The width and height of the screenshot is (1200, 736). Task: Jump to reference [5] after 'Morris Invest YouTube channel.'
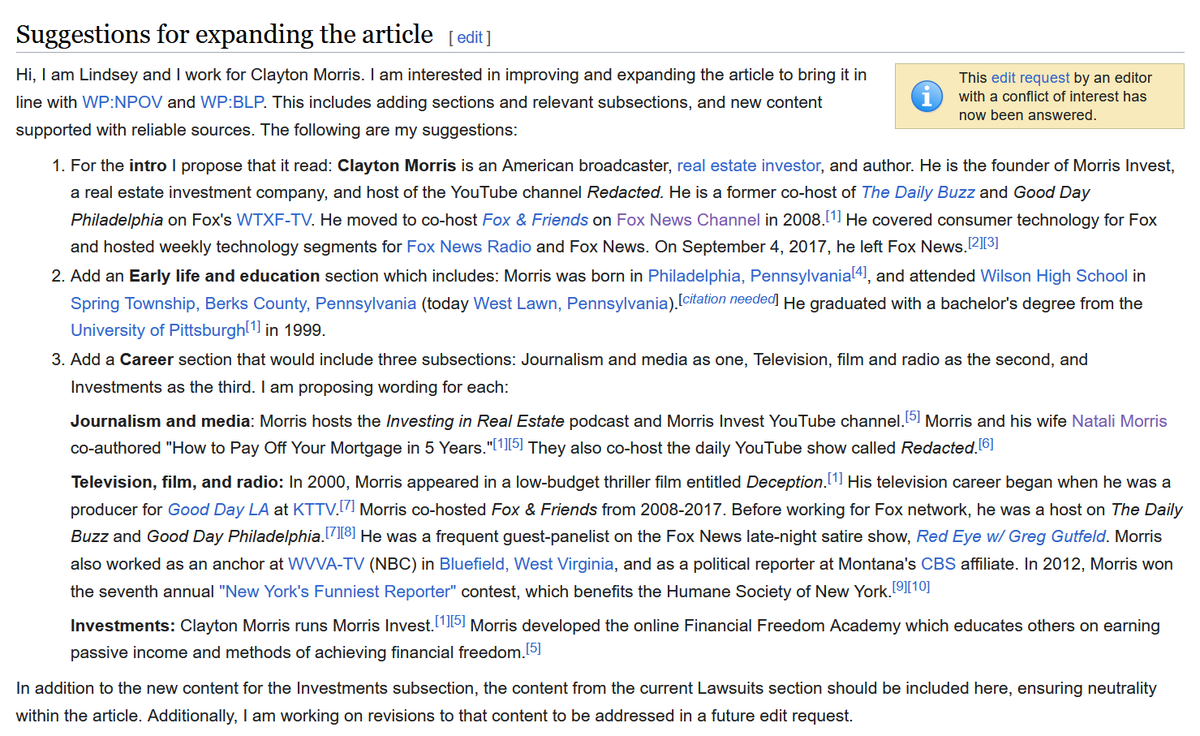tap(913, 416)
